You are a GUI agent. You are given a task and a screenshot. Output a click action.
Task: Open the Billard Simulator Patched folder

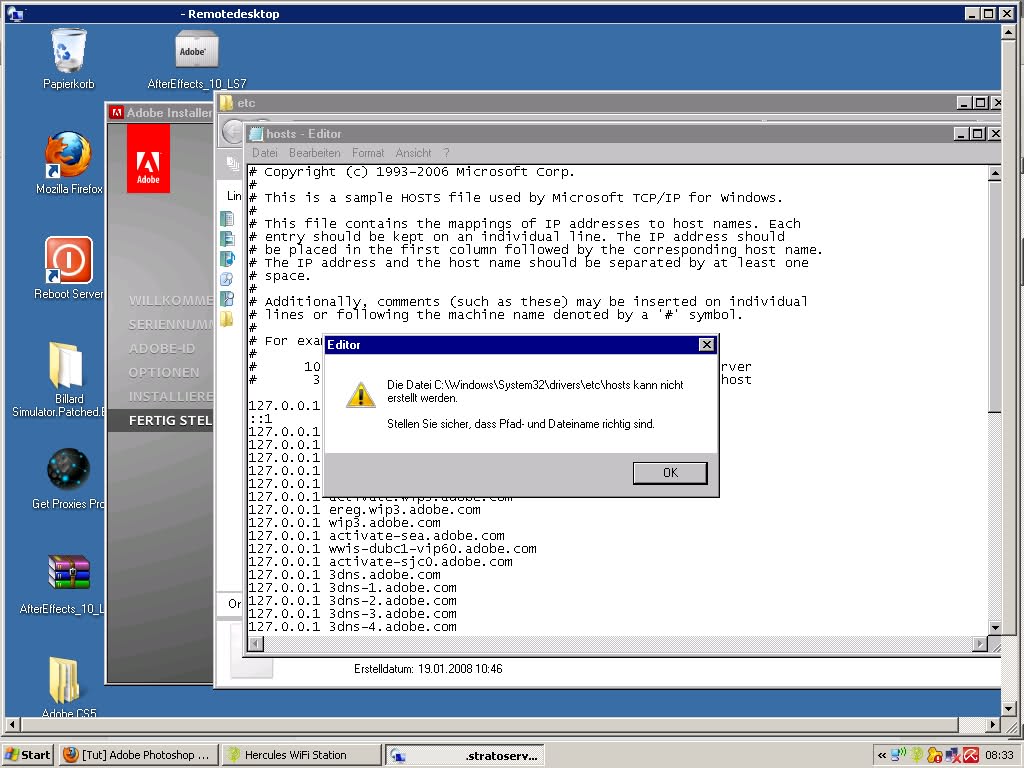point(68,366)
